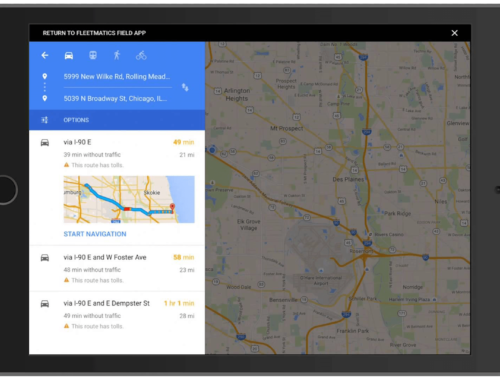Viewport: 500px width, 380px height.
Task: Return to Fleetmatics Field App
Action: pos(94,33)
